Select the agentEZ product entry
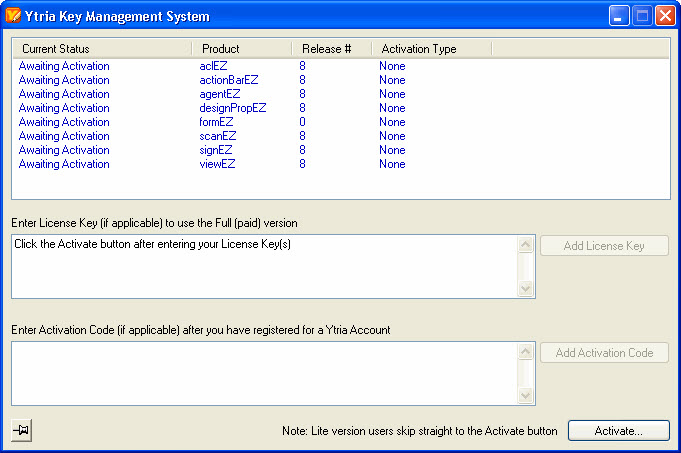The image size is (681, 453). click(220, 94)
